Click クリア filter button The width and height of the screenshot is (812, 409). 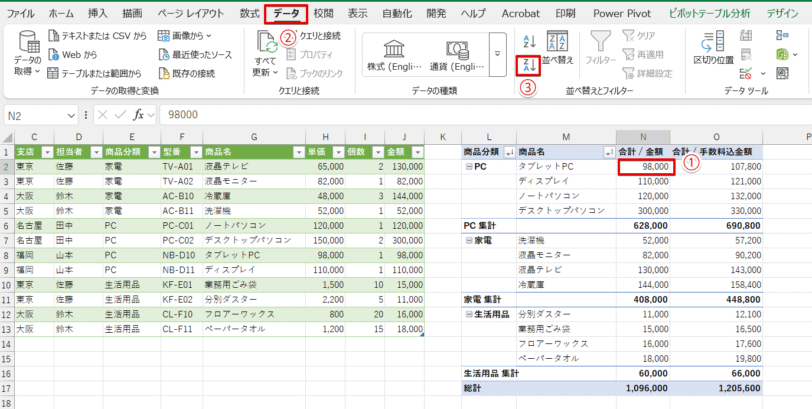tap(639, 36)
